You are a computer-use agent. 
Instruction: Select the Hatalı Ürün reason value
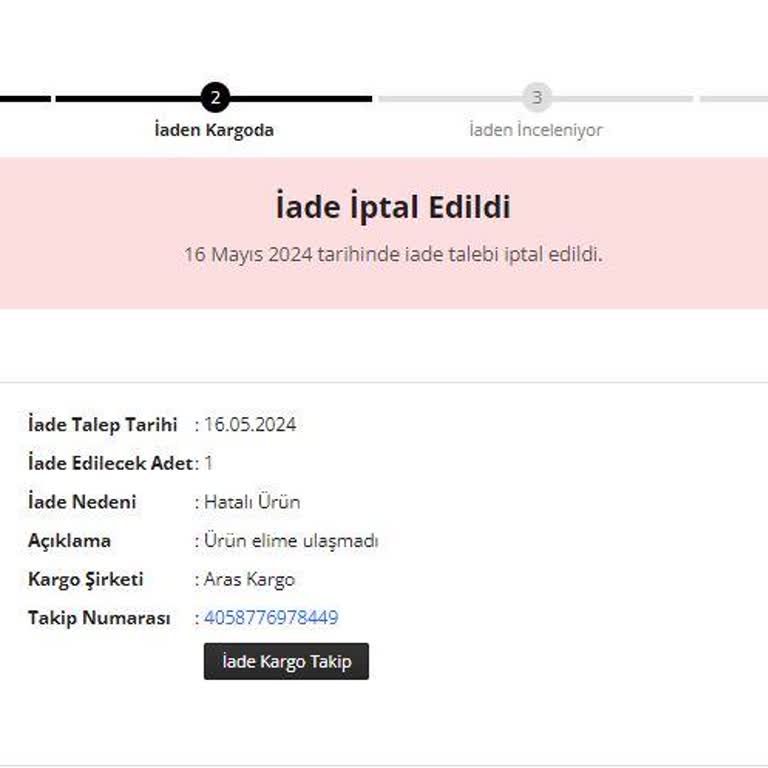pos(252,502)
